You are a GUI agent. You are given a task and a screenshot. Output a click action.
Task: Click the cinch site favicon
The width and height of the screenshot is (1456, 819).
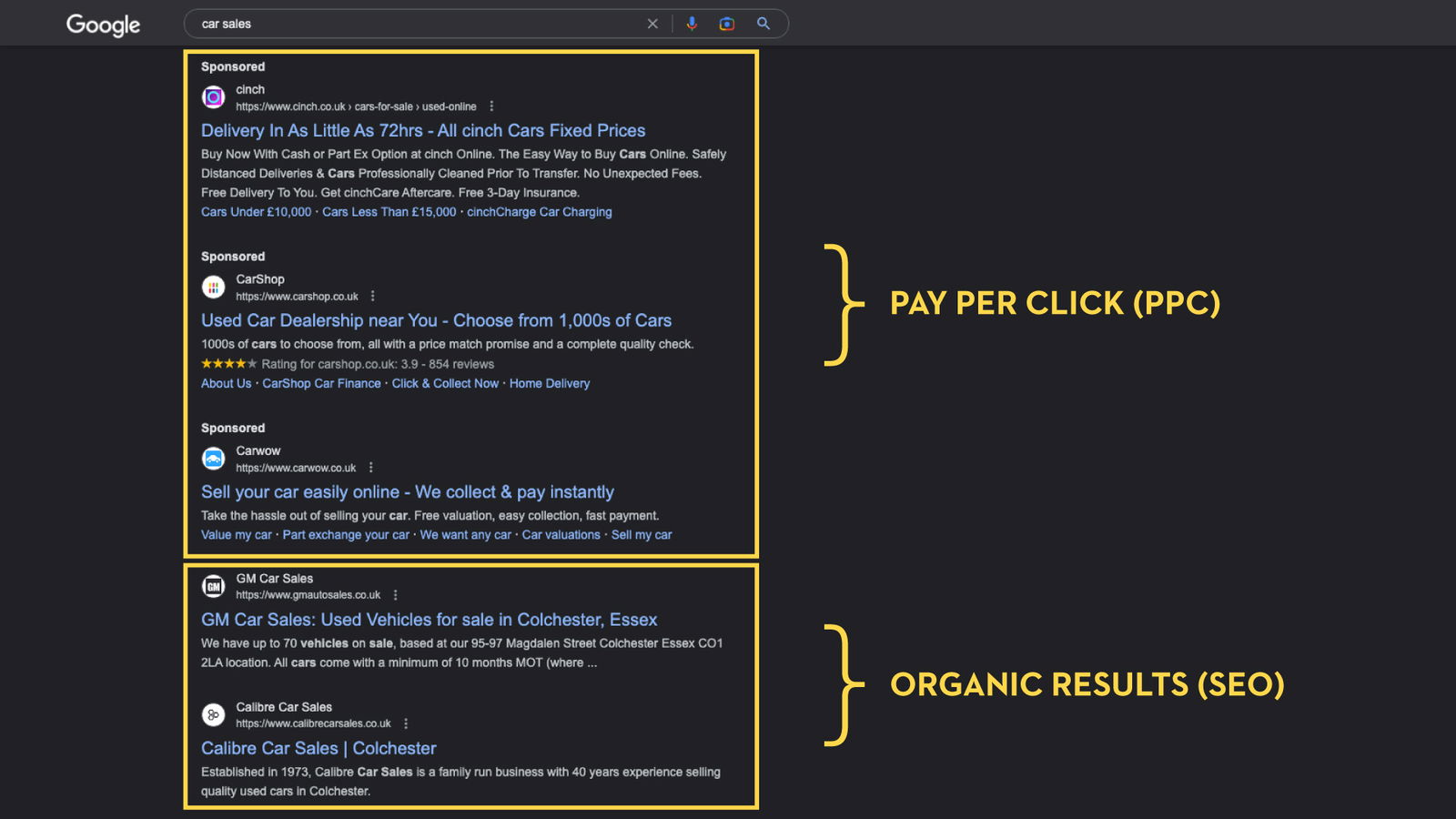[x=213, y=97]
